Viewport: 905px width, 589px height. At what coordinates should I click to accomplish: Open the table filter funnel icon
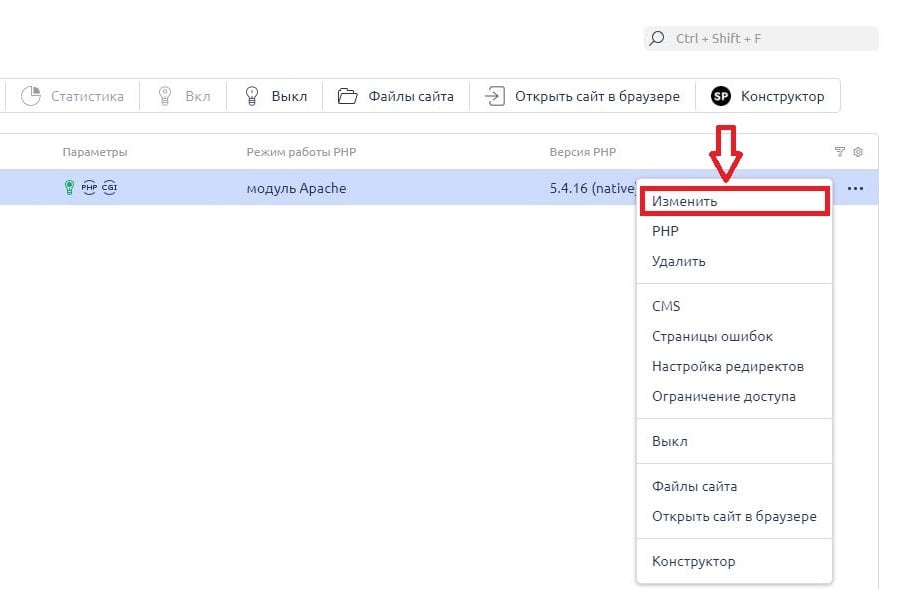[840, 152]
